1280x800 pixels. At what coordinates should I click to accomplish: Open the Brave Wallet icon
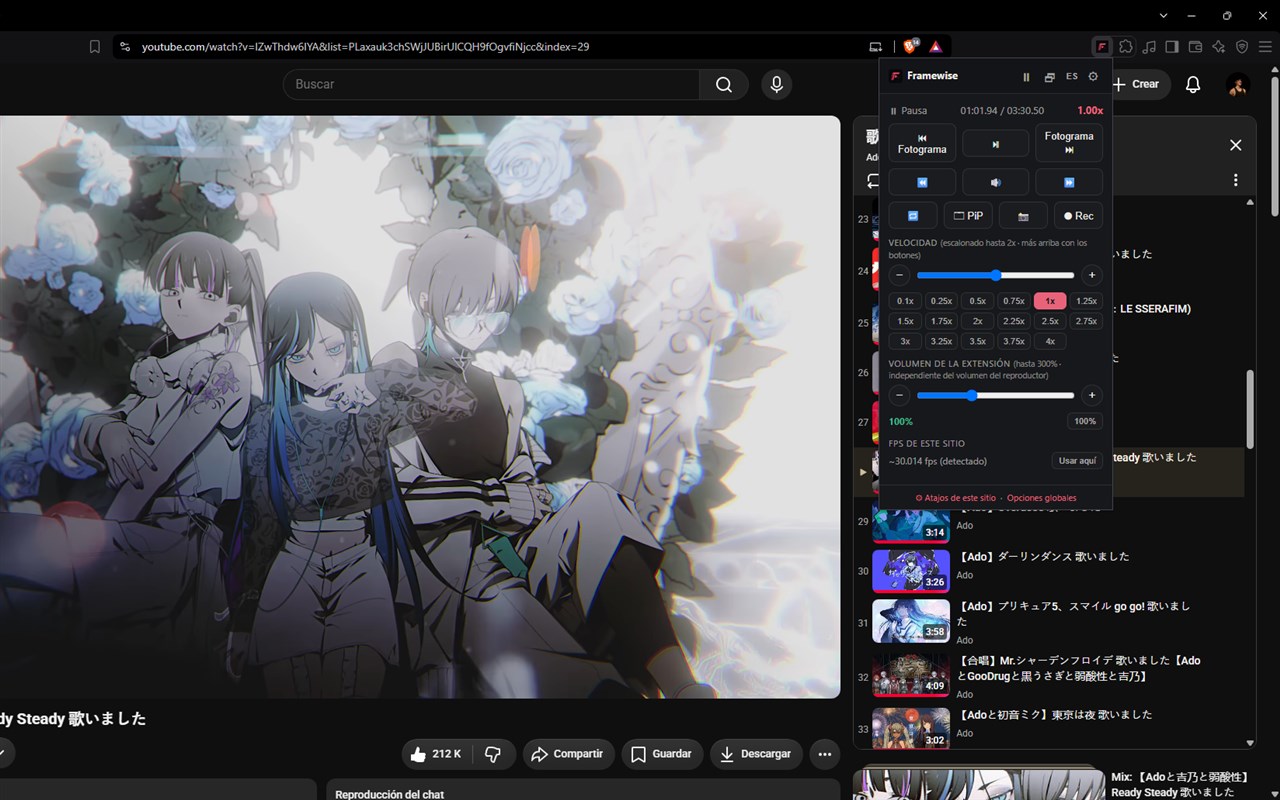1195,46
